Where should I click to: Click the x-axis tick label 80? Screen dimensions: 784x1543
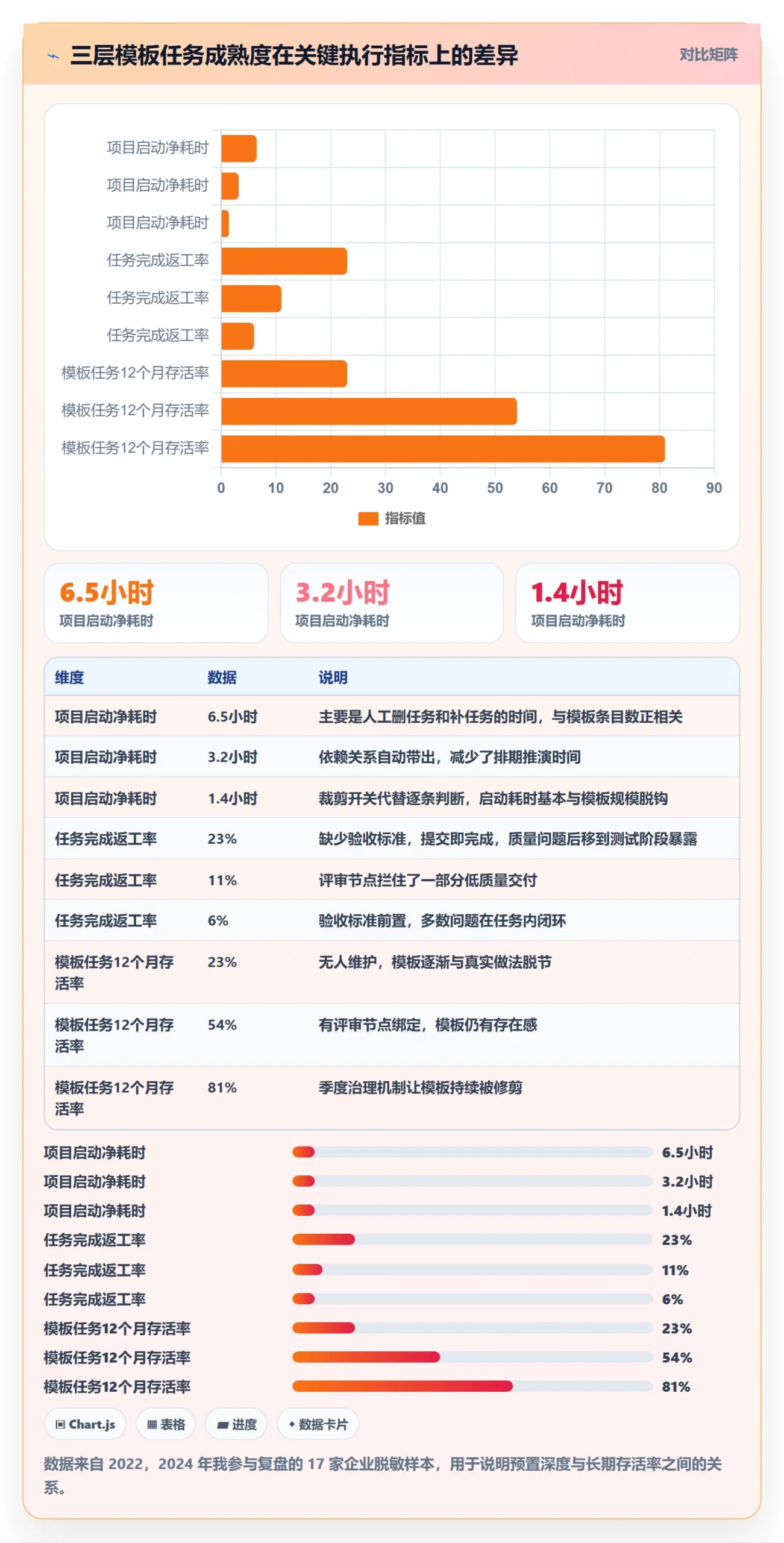pos(659,488)
